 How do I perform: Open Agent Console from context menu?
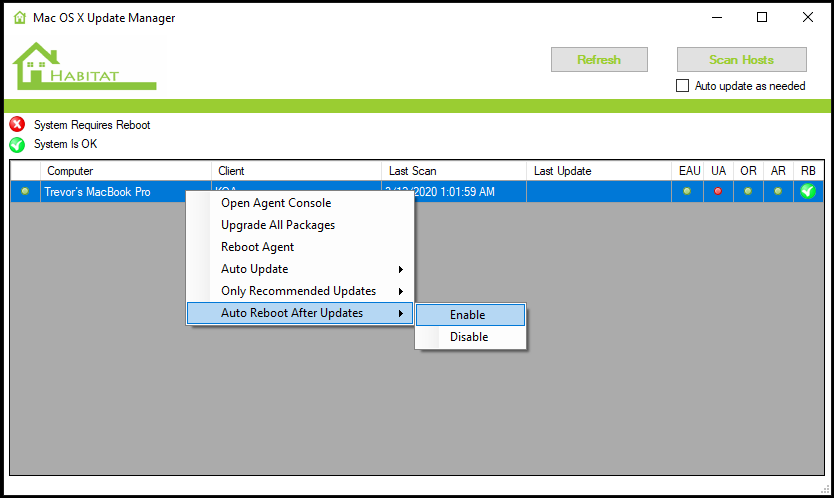tap(276, 203)
